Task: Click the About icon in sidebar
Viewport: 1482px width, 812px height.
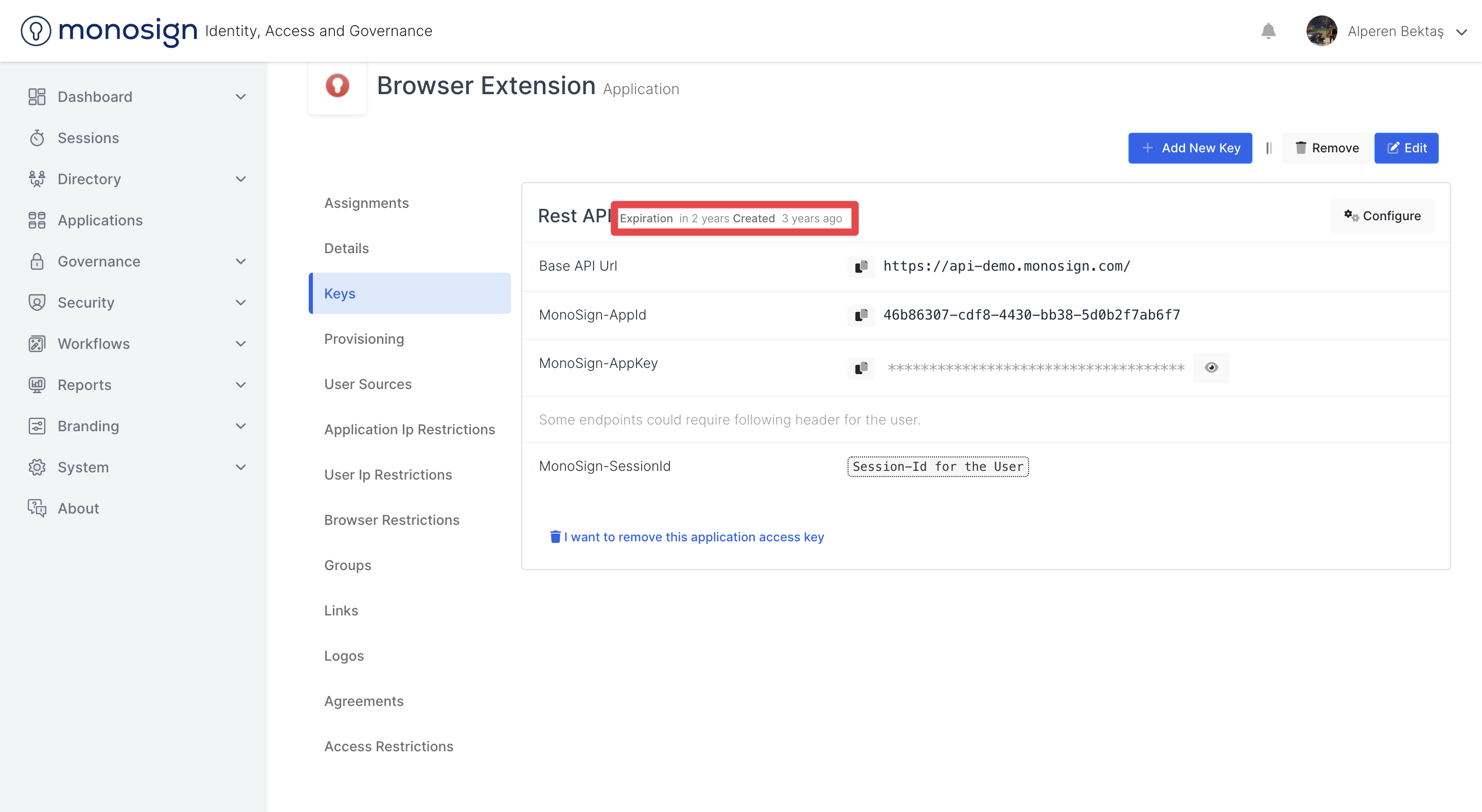Action: (x=37, y=508)
